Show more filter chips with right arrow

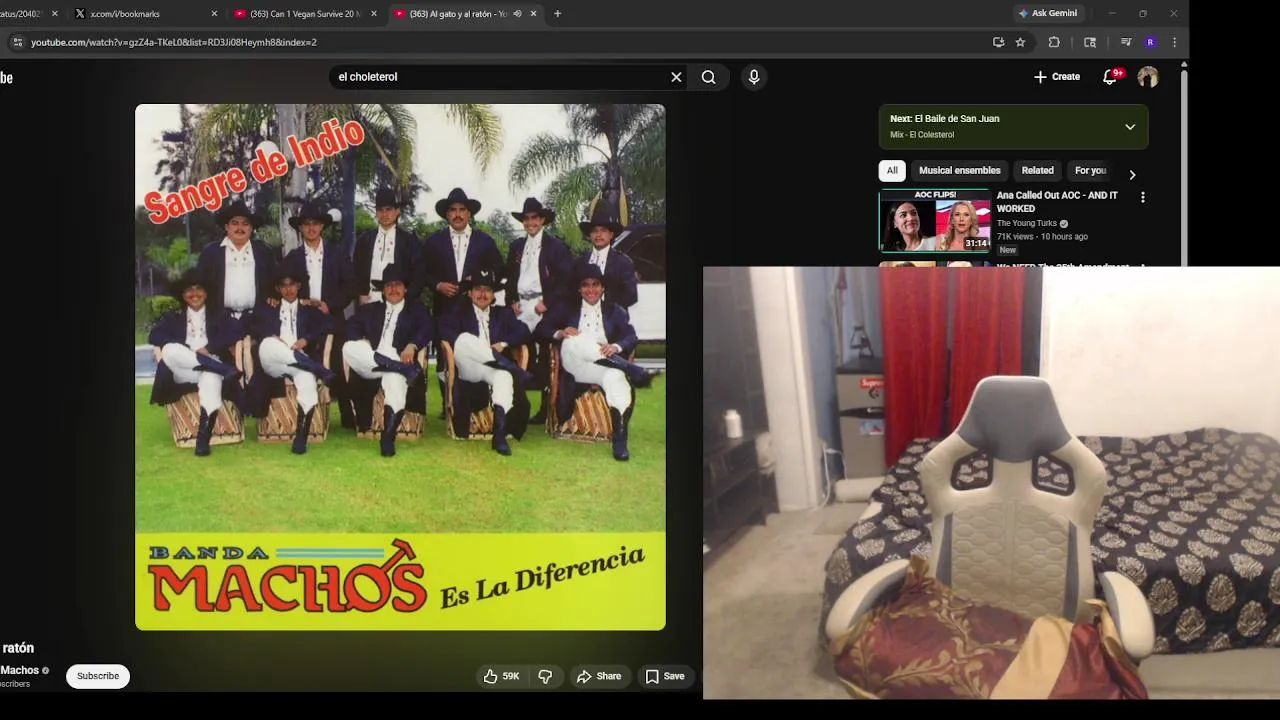click(x=1132, y=174)
